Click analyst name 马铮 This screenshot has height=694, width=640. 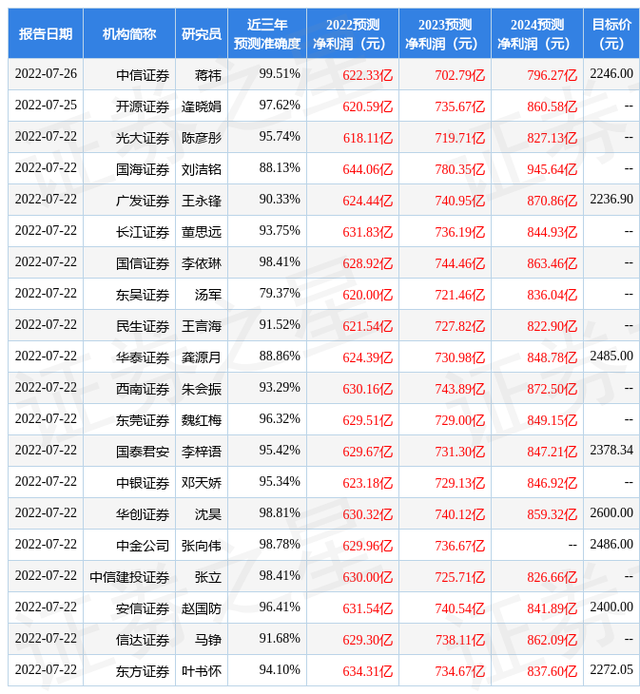click(208, 640)
